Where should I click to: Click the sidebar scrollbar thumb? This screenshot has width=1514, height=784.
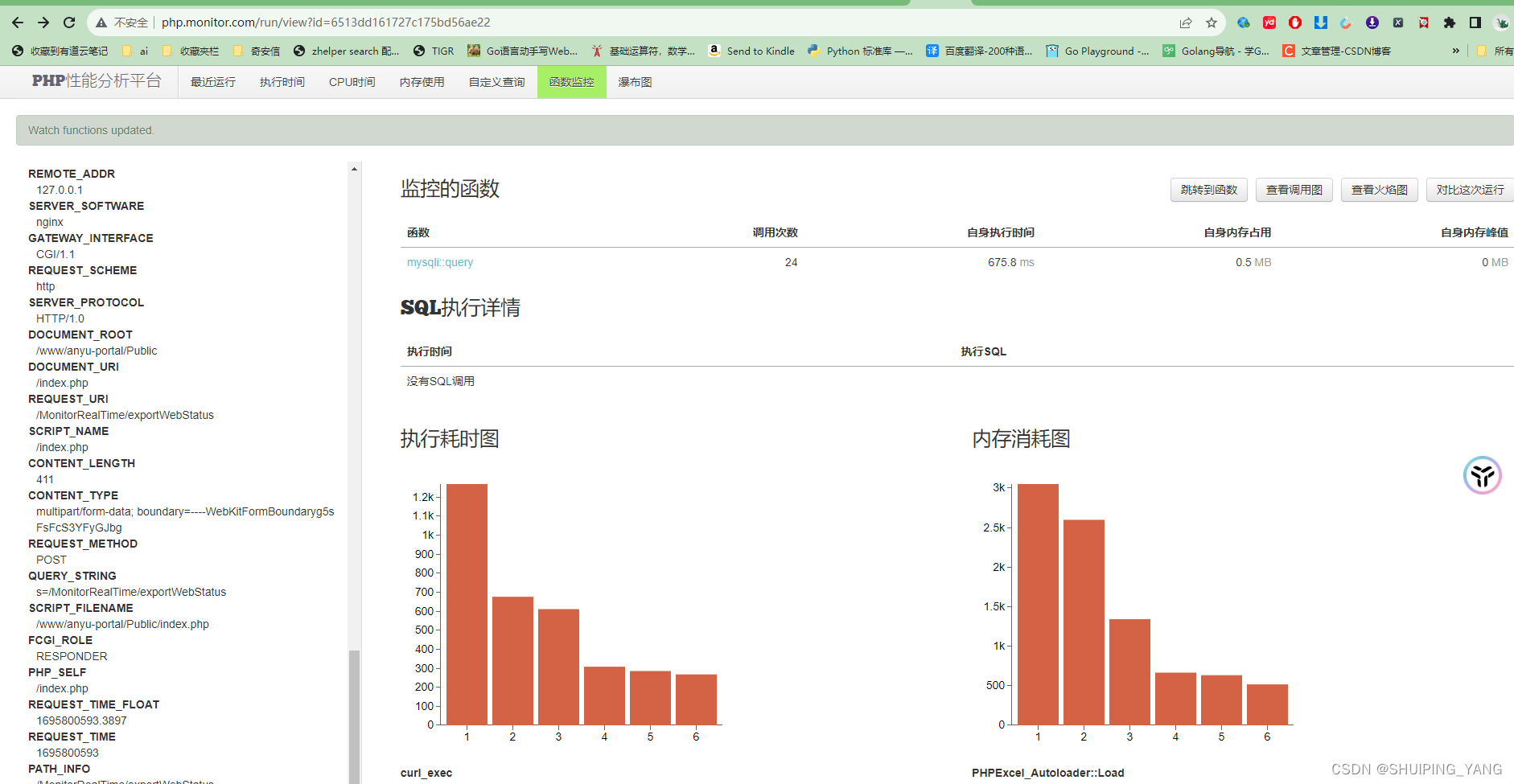click(354, 716)
